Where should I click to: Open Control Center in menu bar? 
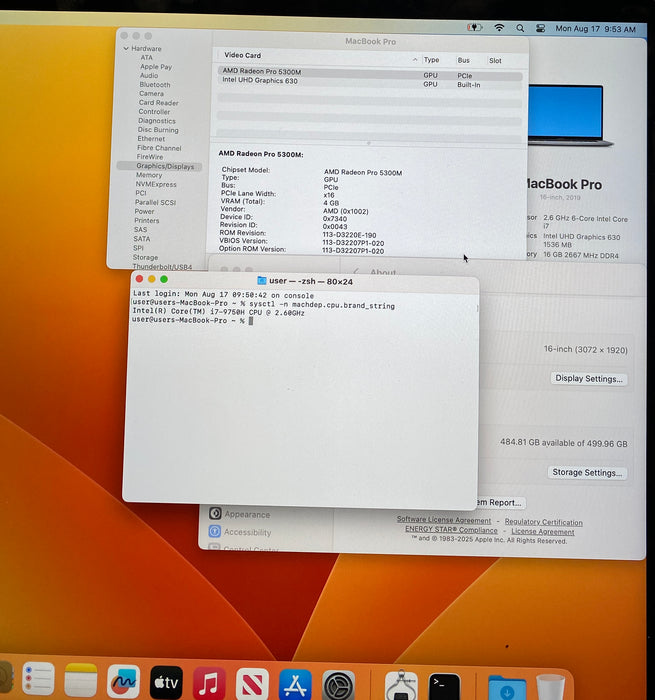point(540,29)
